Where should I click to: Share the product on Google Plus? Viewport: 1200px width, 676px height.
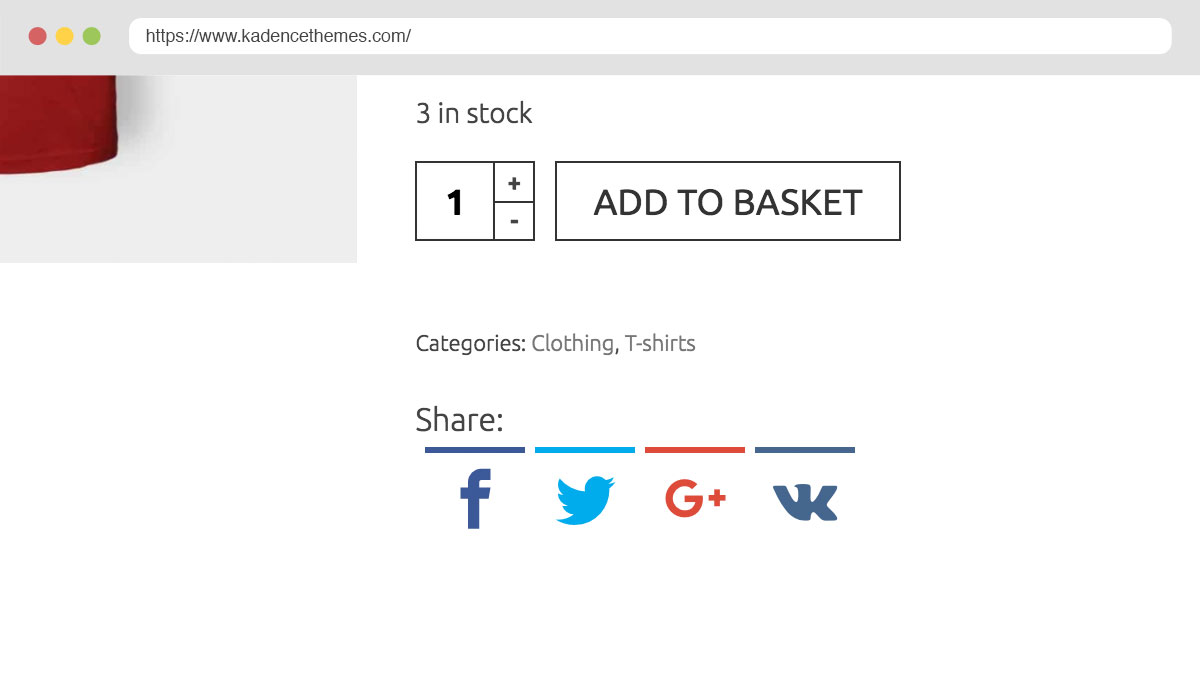695,499
